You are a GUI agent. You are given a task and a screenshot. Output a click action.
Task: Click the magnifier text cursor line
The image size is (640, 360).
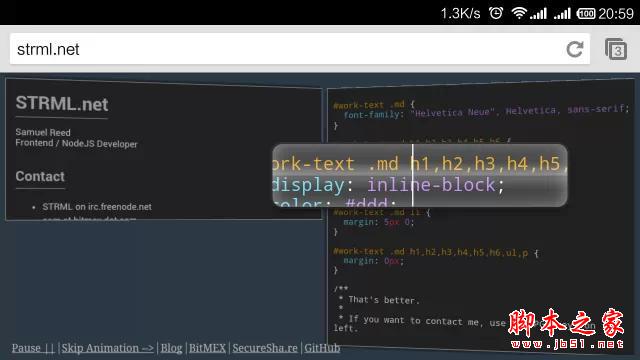tap(413, 175)
